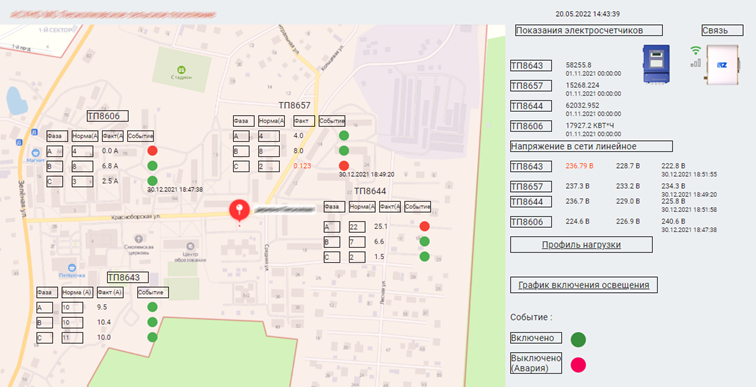Click the blue electricity meter icon
The height and width of the screenshot is (387, 756).
[656, 65]
